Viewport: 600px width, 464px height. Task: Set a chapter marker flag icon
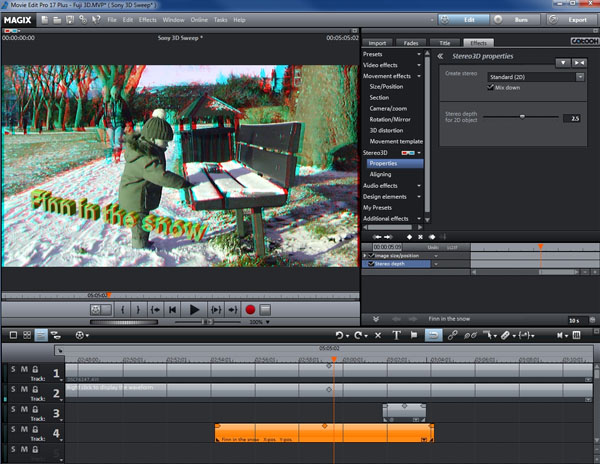tap(414, 335)
